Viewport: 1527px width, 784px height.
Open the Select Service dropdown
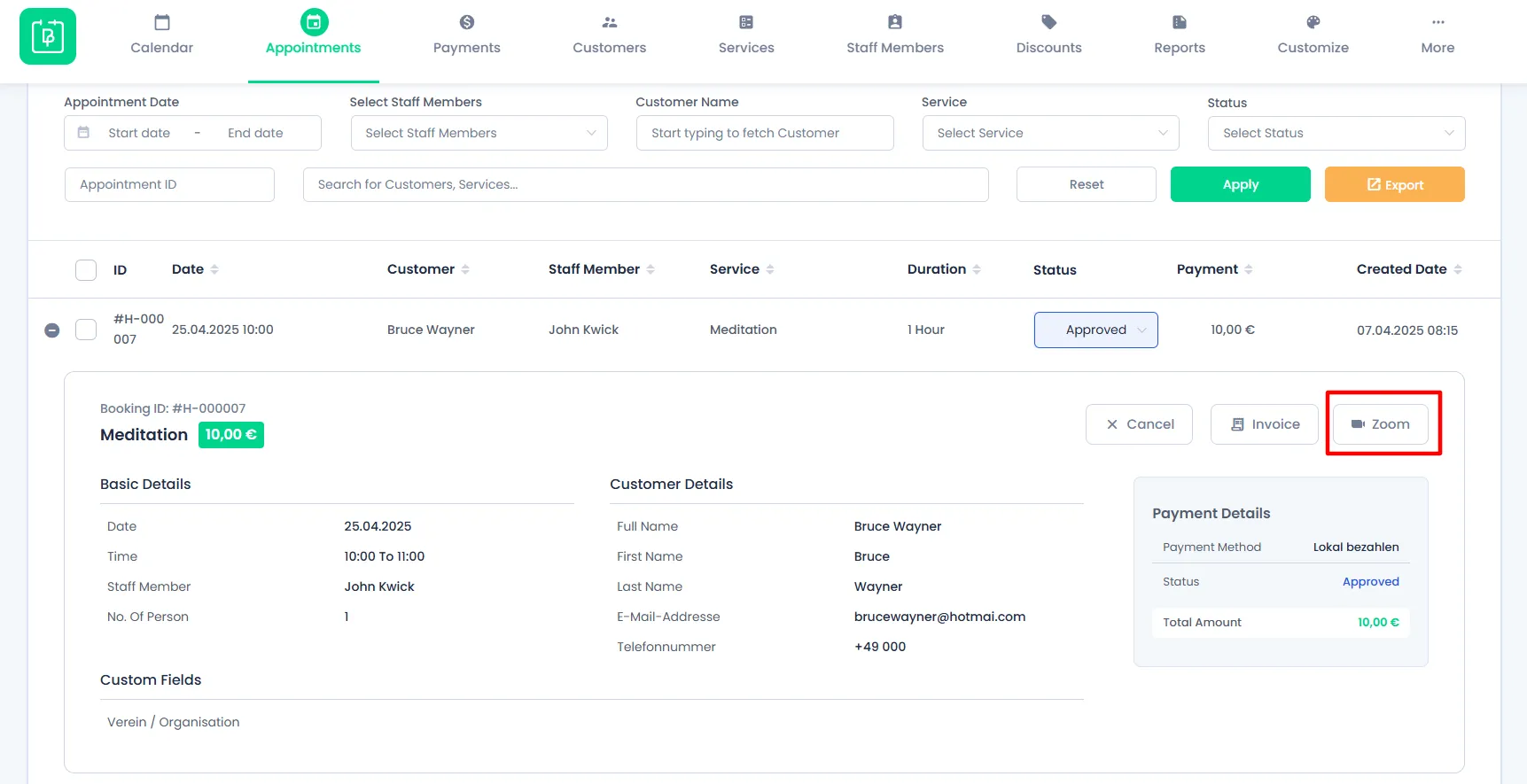click(x=1051, y=133)
